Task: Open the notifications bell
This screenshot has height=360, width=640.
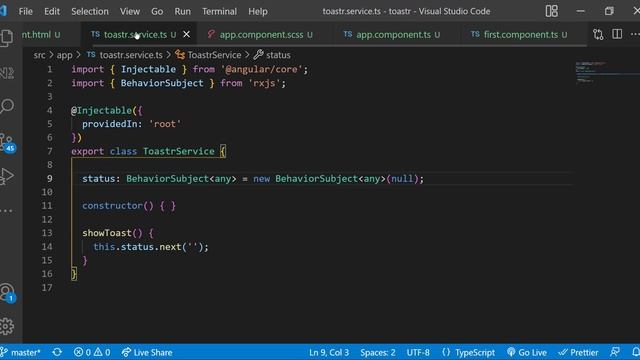Action: (636, 352)
